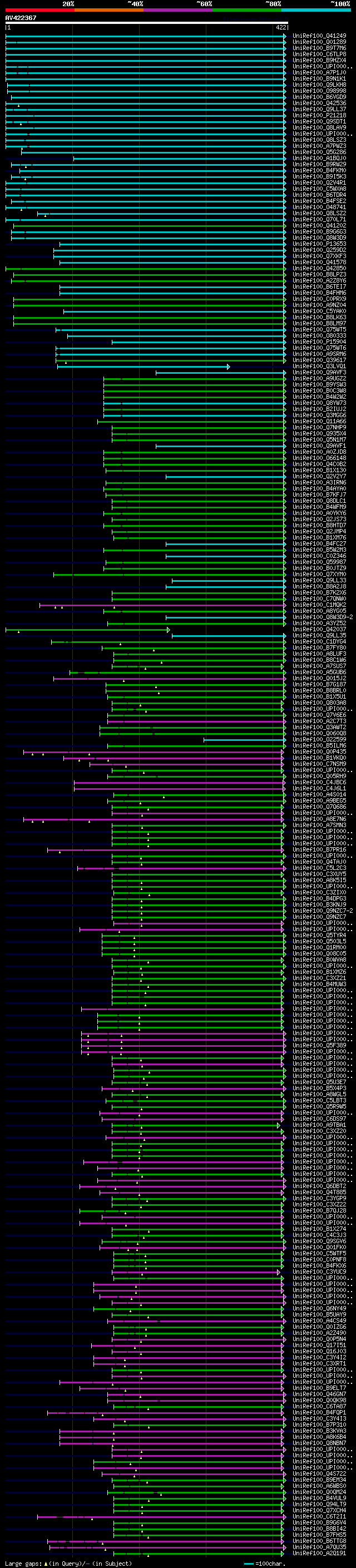Click the UniRef100_Q8LSZ2 label
This screenshot has width=356, height=1568.
319,213
